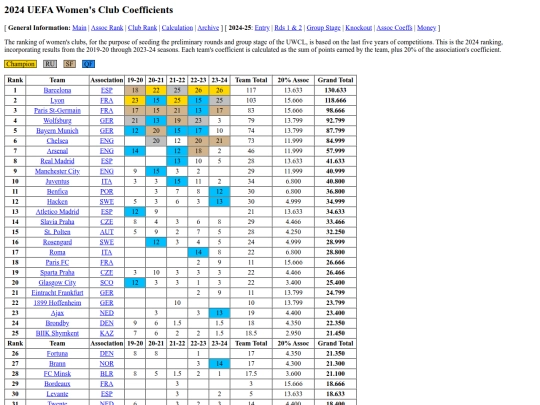
Task: Open the FC Minsk team link
Action: tap(57, 374)
